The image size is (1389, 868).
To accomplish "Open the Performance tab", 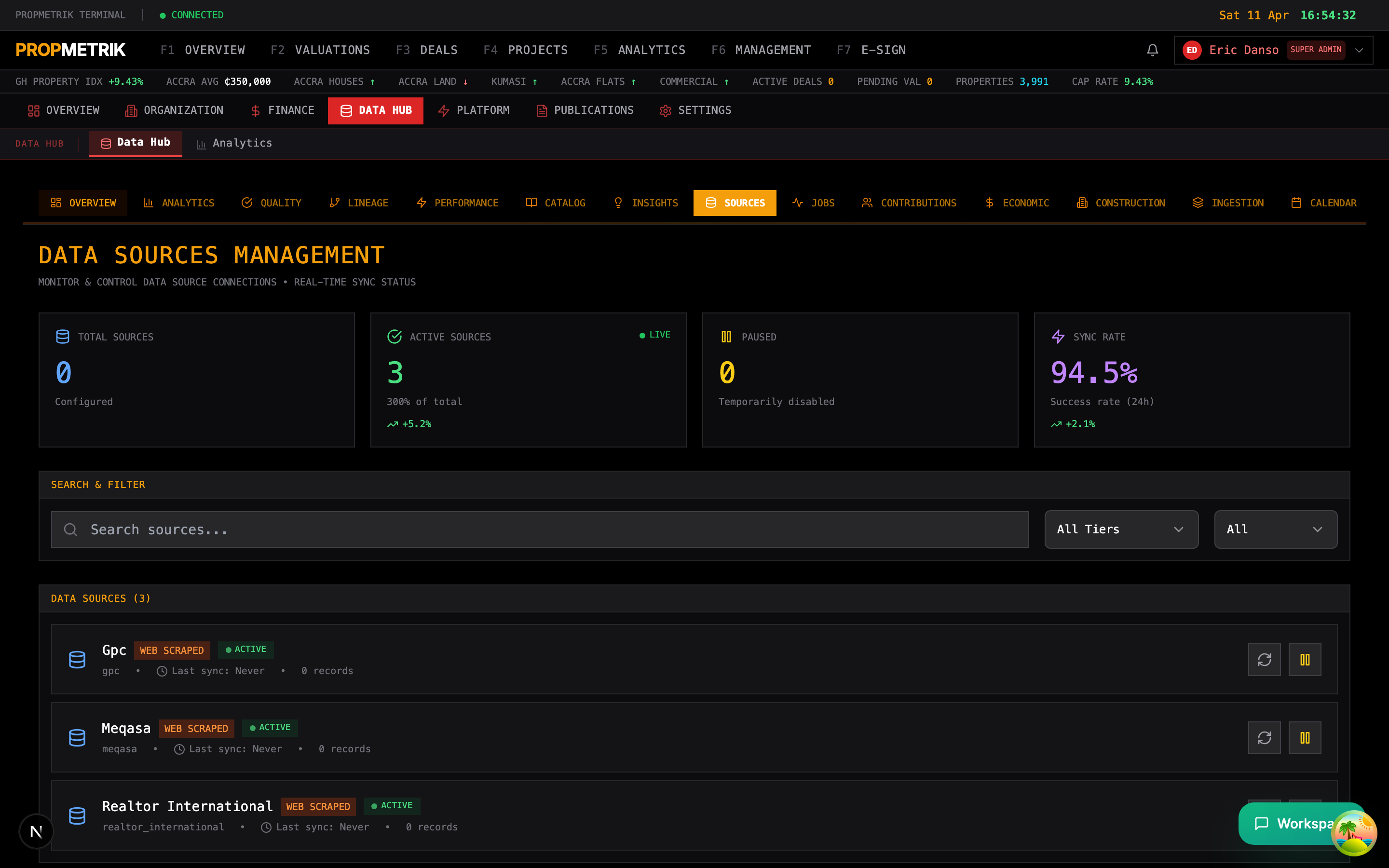I will [x=457, y=203].
